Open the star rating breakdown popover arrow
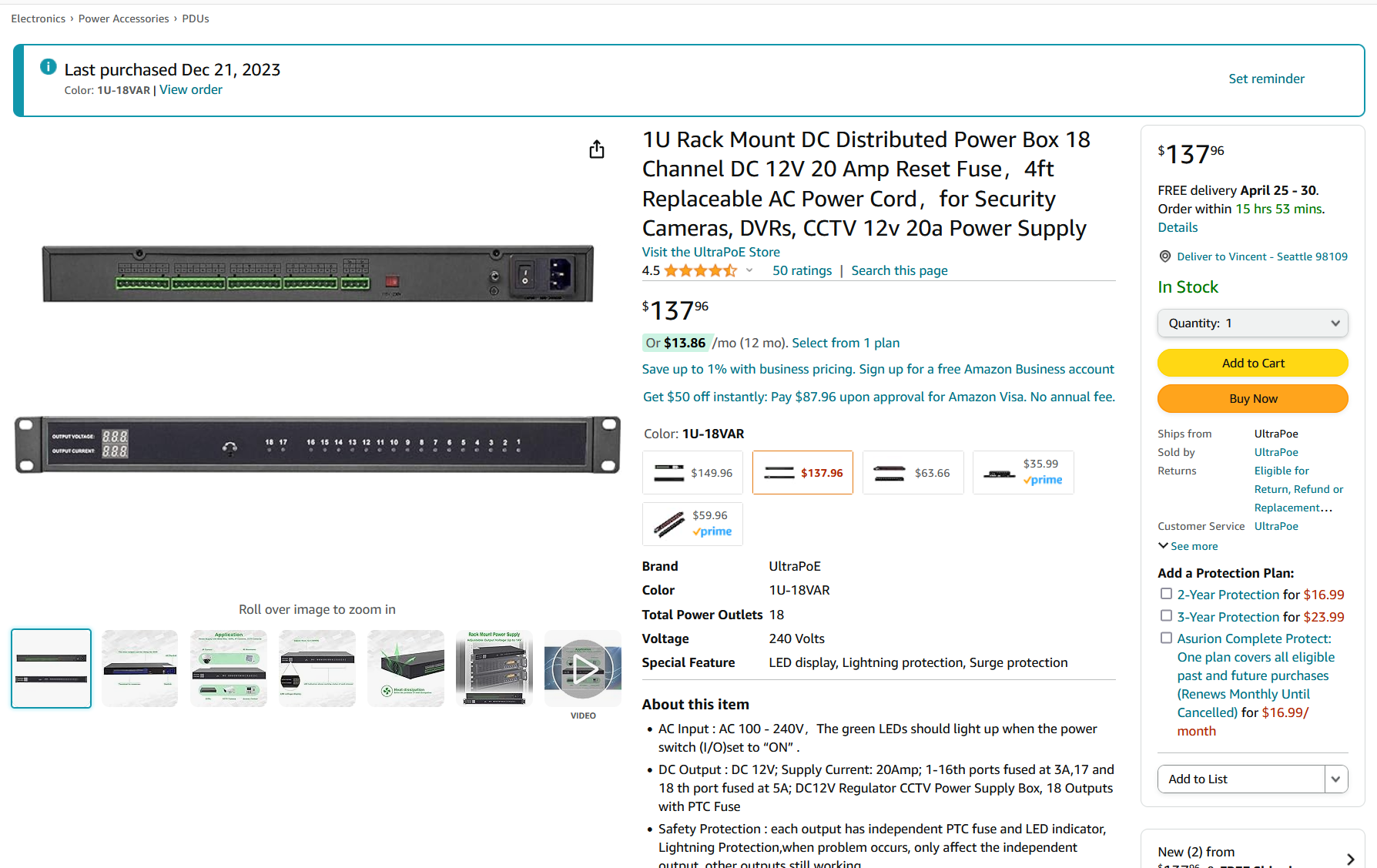1377x868 pixels. [x=749, y=270]
